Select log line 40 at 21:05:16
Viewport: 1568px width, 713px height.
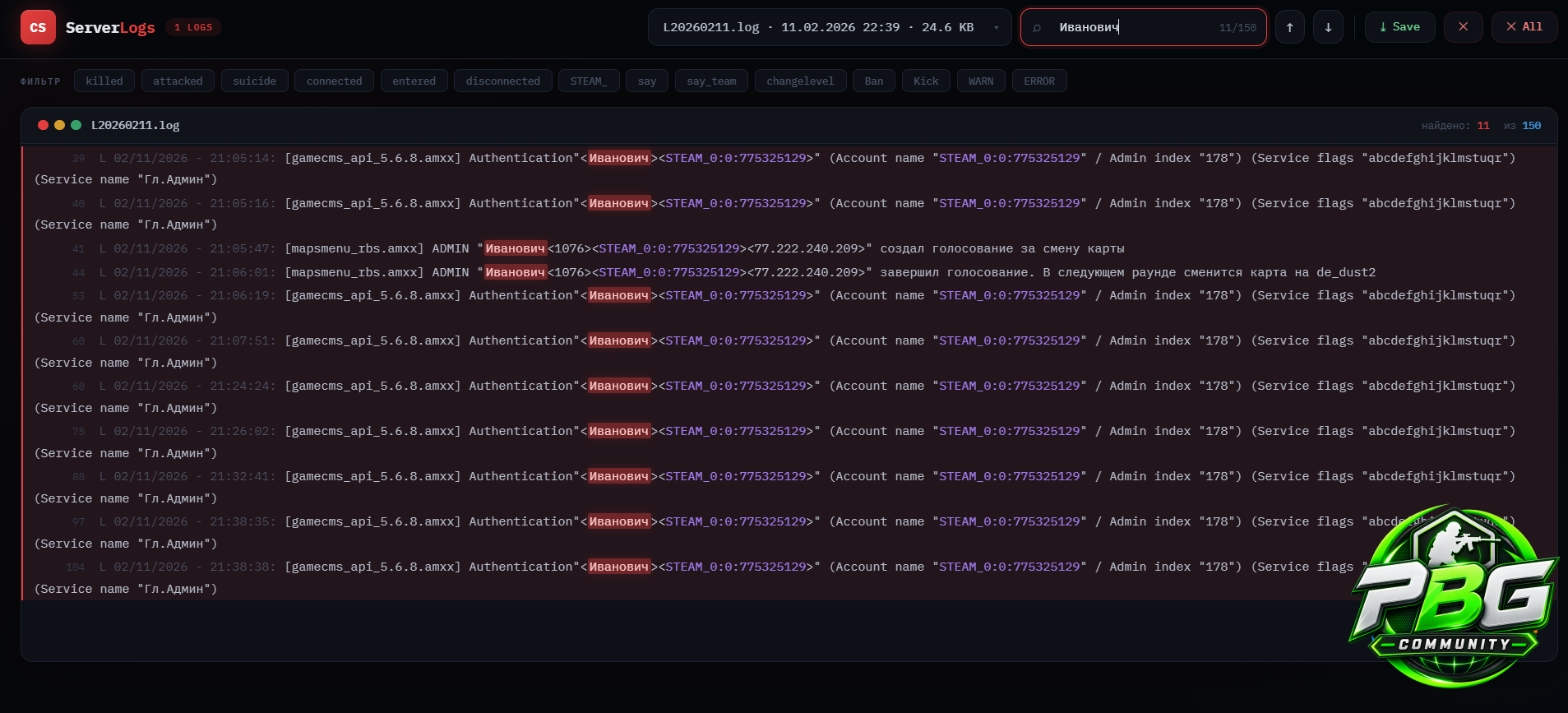click(789, 214)
